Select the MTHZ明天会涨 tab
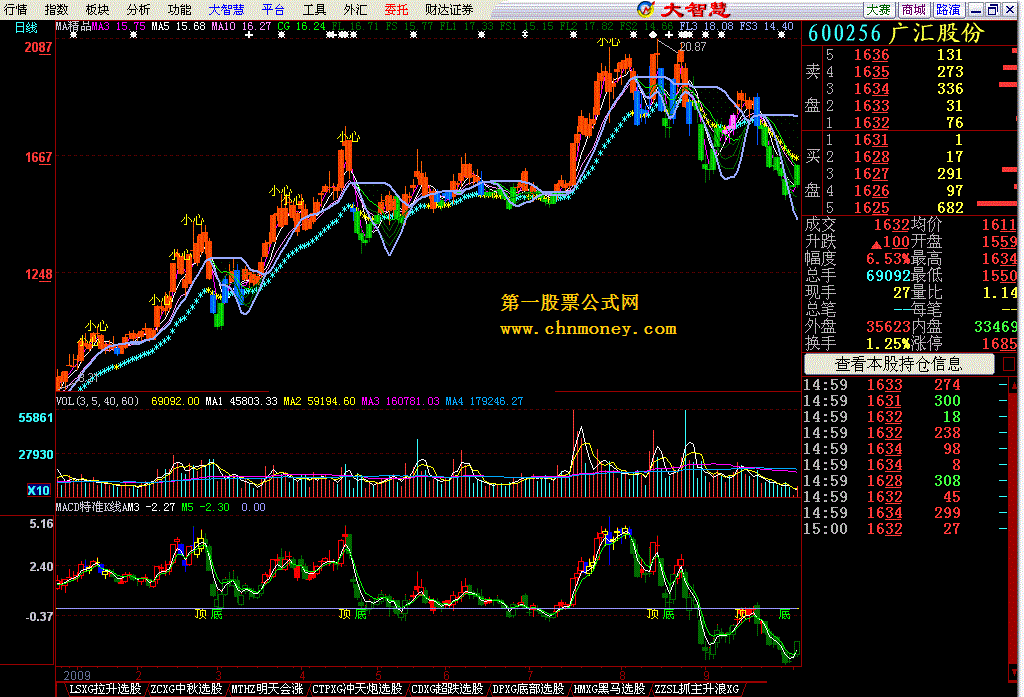Image resolution: width=1024 pixels, height=697 pixels. (267, 689)
